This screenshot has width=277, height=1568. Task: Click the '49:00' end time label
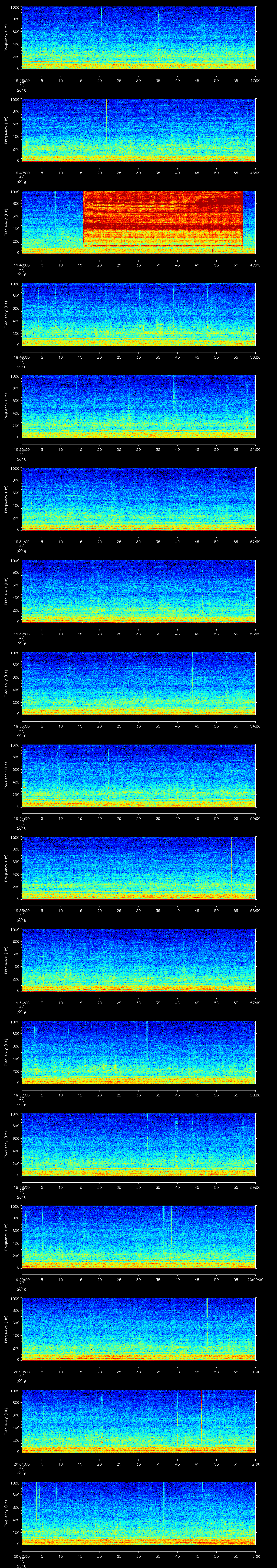click(256, 265)
